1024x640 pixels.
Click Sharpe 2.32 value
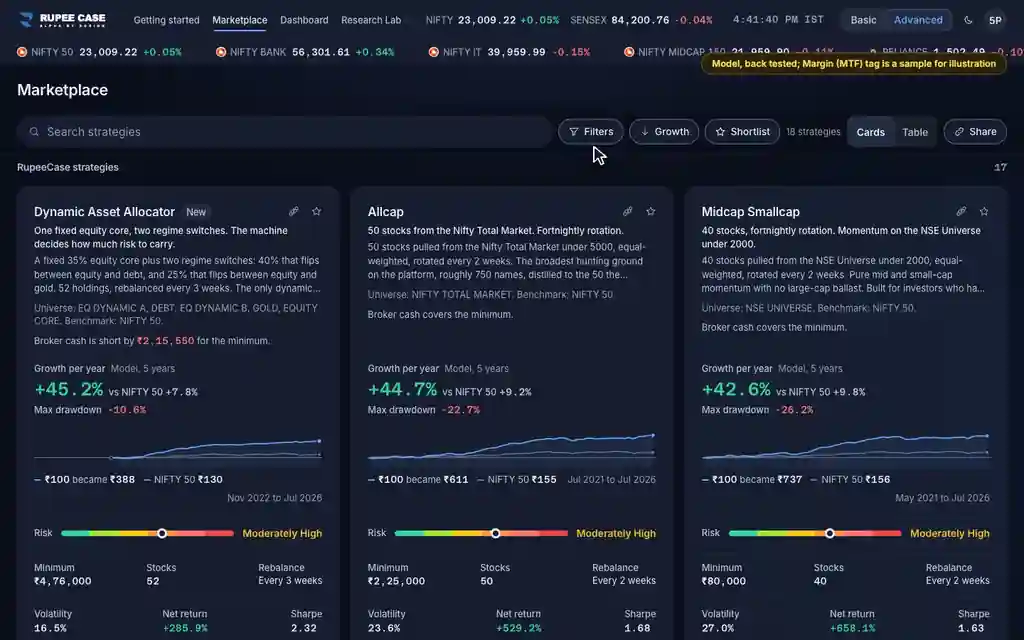pyautogui.click(x=304, y=628)
